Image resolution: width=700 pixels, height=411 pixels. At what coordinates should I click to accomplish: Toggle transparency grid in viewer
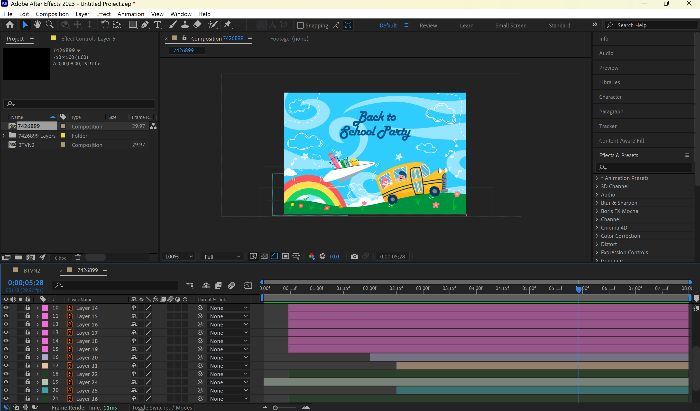(264, 257)
